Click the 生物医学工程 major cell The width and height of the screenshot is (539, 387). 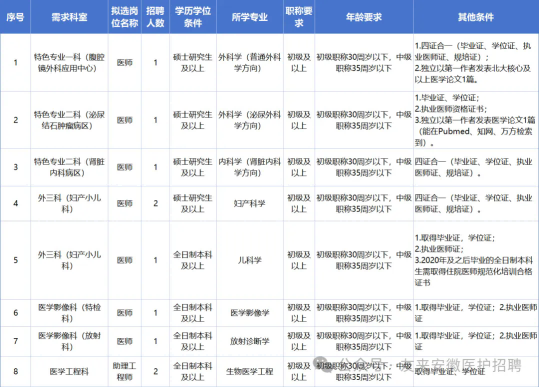coord(250,372)
